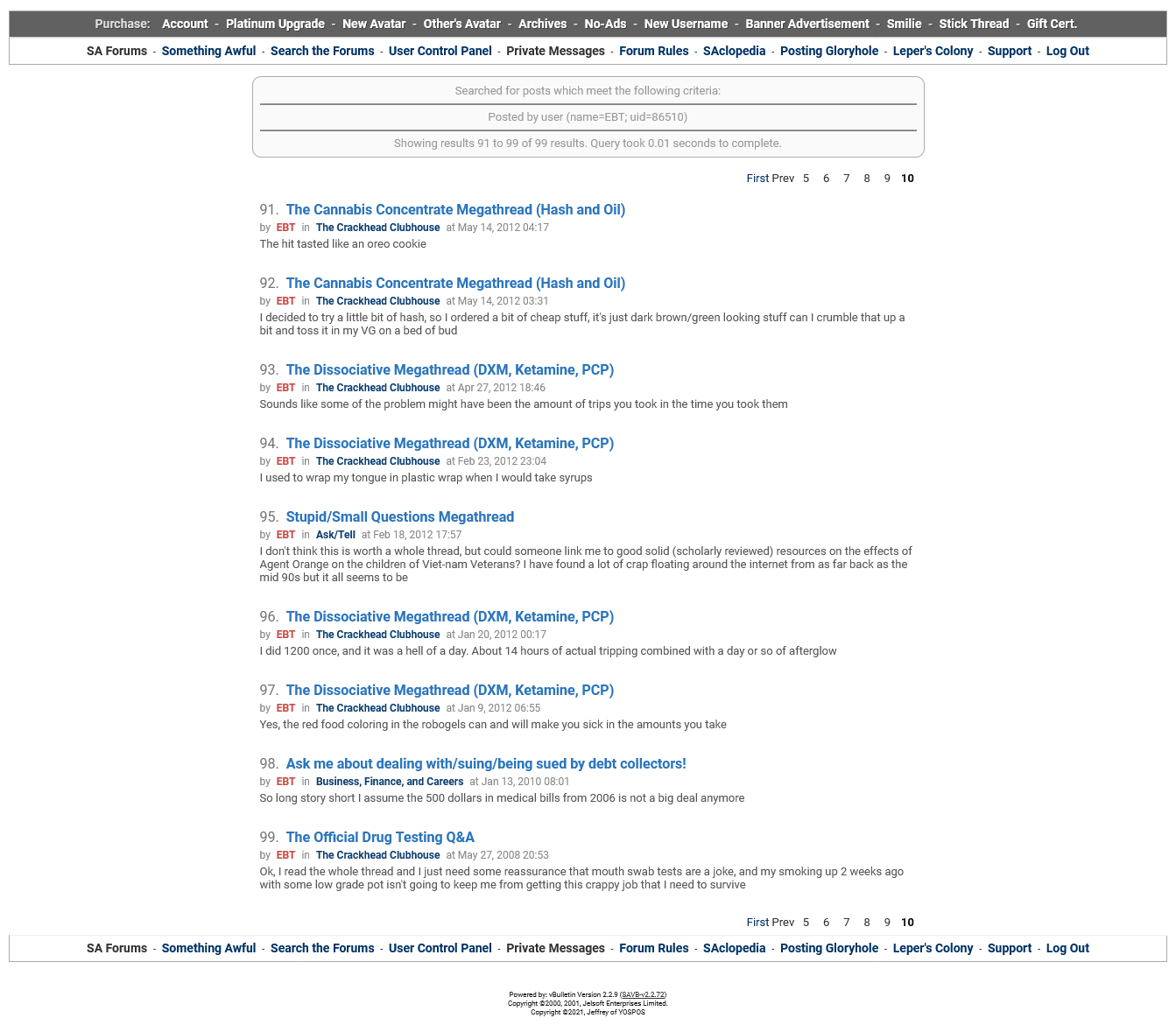This screenshot has width=1176, height=1025.
Task: Click the No-Ads purchase link
Action: pyautogui.click(x=605, y=24)
